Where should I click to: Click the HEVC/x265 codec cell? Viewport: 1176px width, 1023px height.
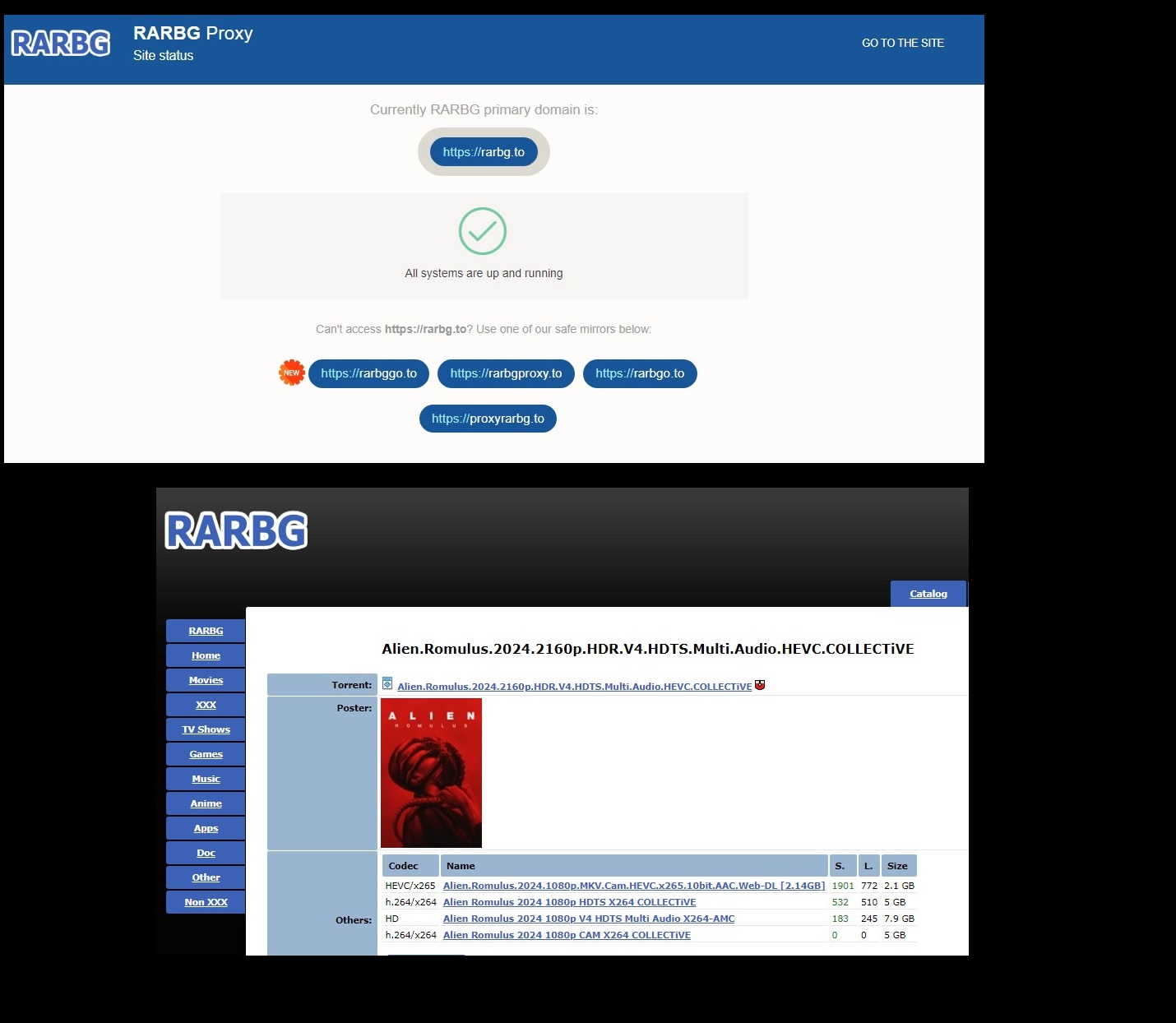pos(410,886)
